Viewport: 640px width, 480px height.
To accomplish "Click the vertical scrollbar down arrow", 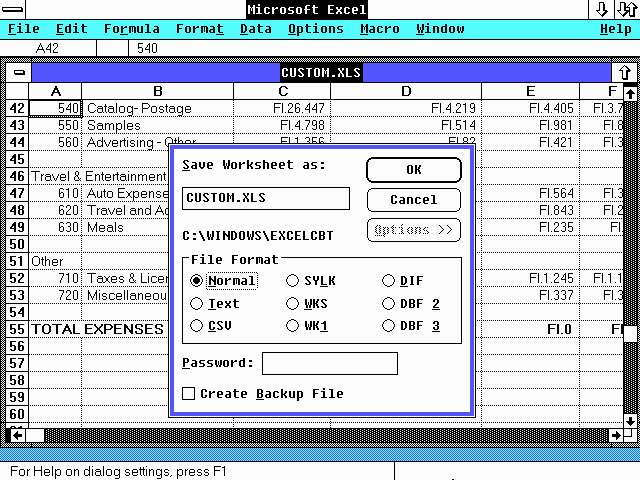I will pos(630,421).
